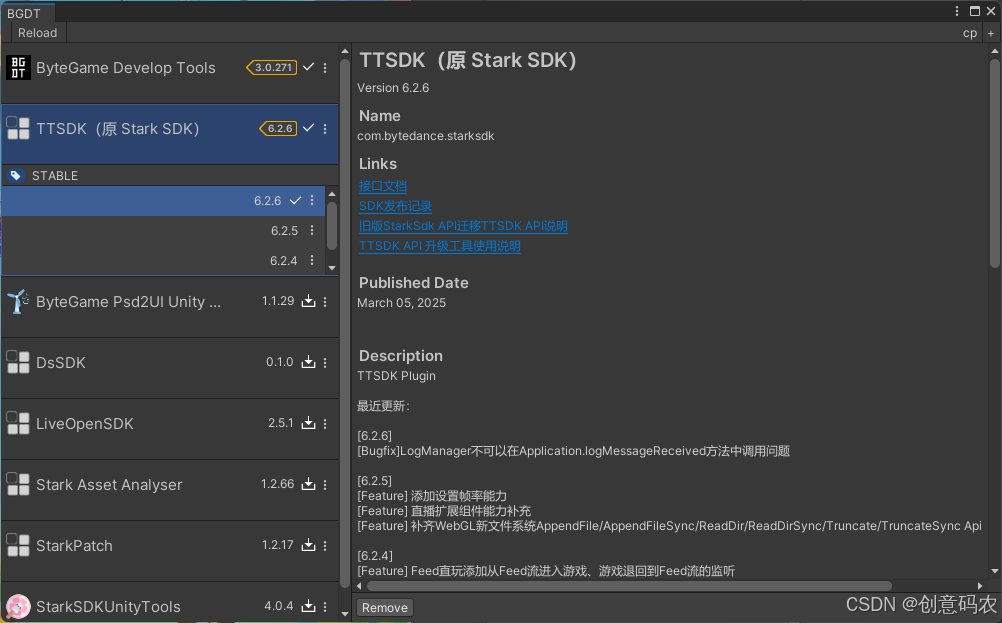
Task: Click the DsSDK package grid icon
Action: click(18, 362)
